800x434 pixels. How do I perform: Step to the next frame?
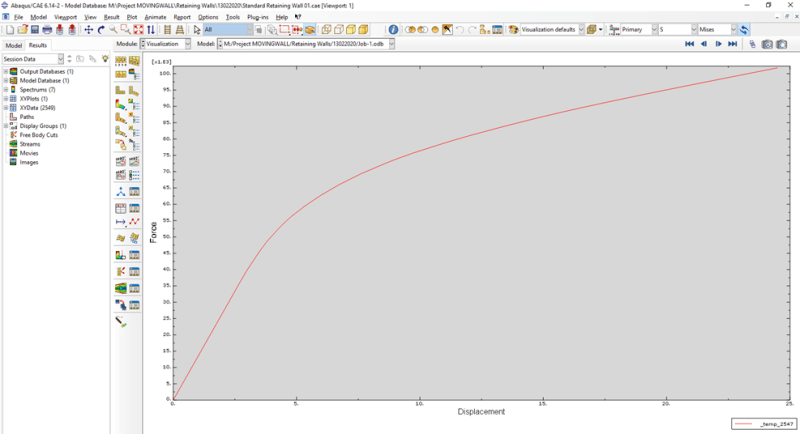(x=718, y=44)
